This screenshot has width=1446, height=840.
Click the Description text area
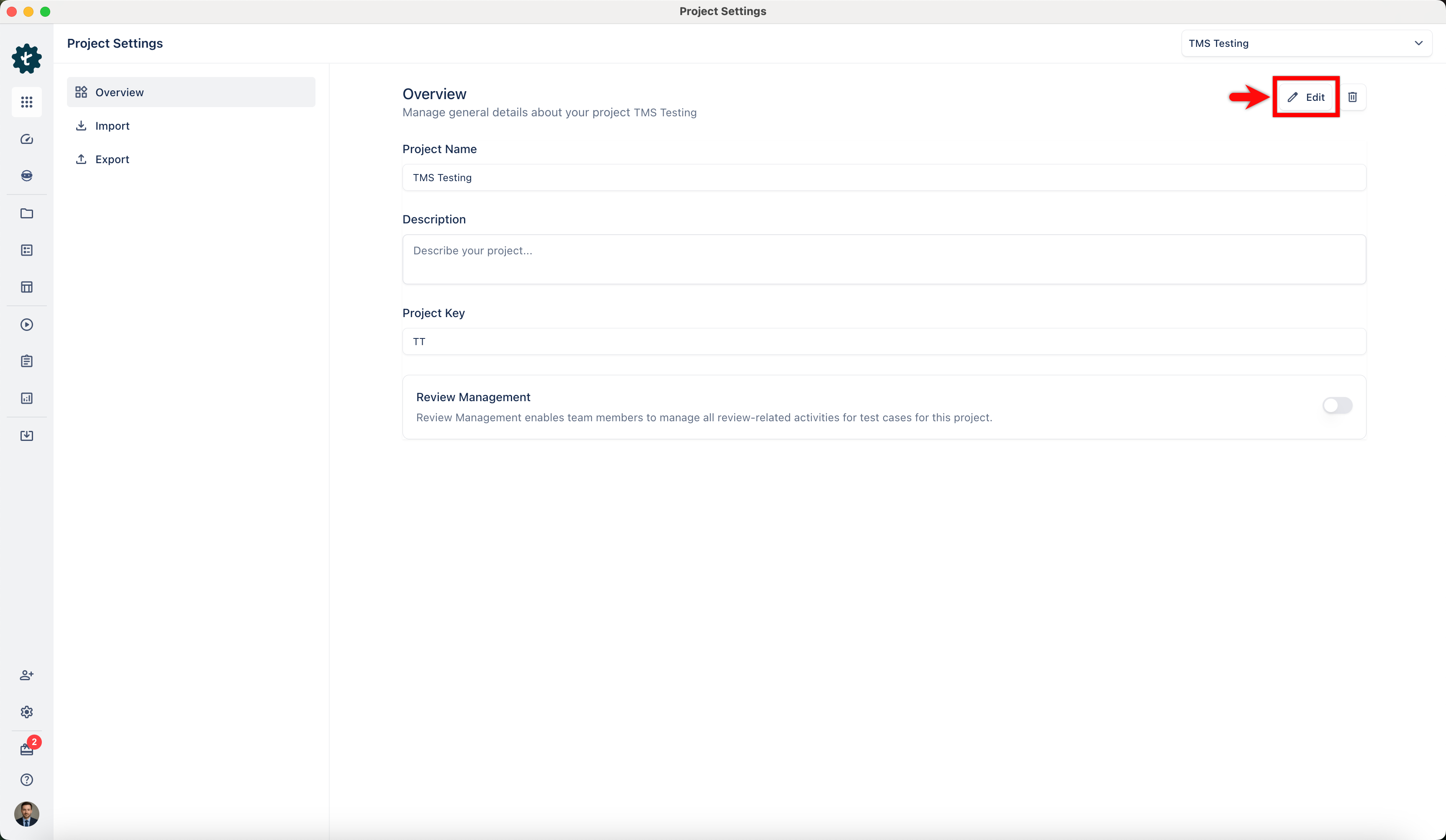[x=884, y=259]
